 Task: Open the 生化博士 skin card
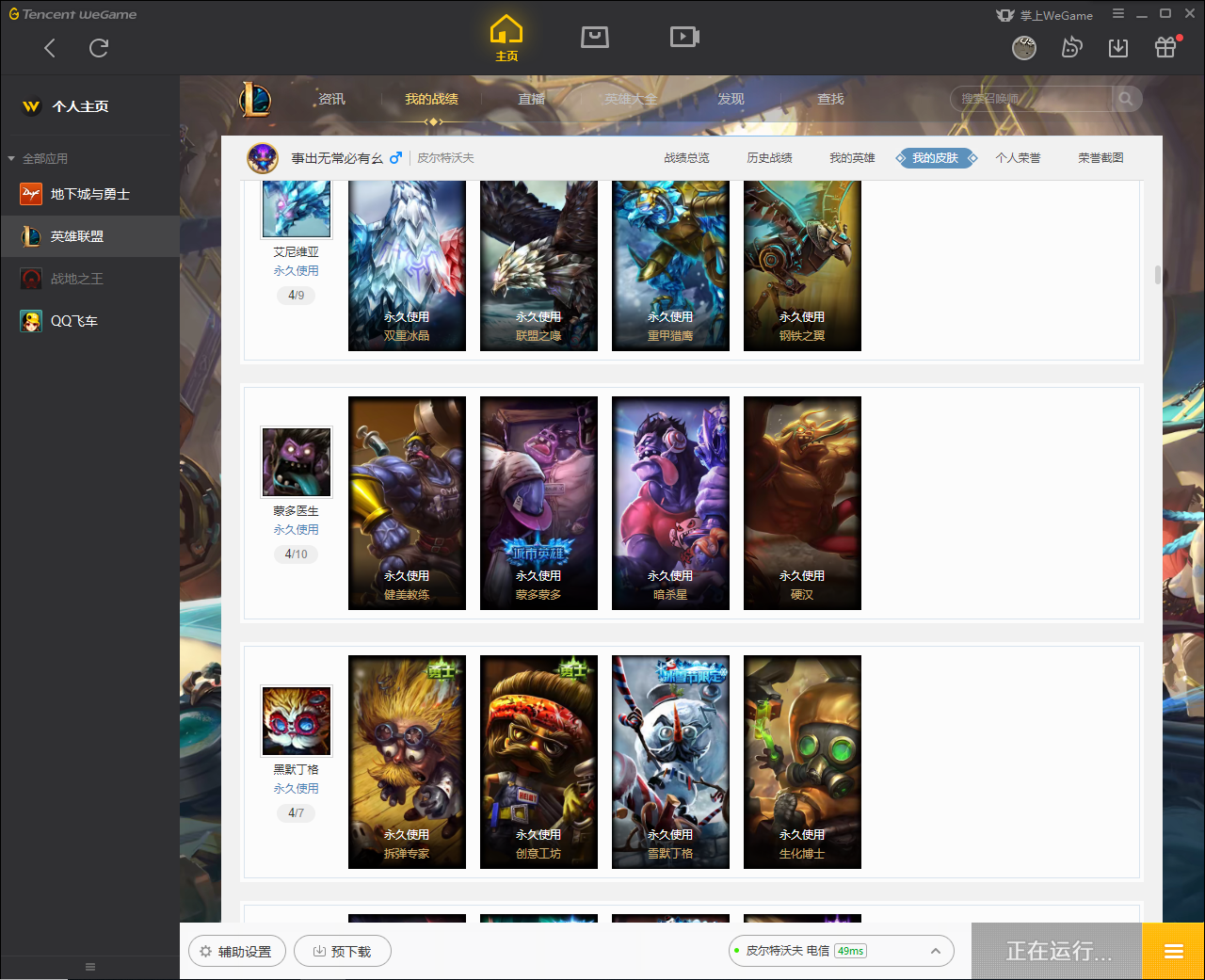pyautogui.click(x=802, y=762)
